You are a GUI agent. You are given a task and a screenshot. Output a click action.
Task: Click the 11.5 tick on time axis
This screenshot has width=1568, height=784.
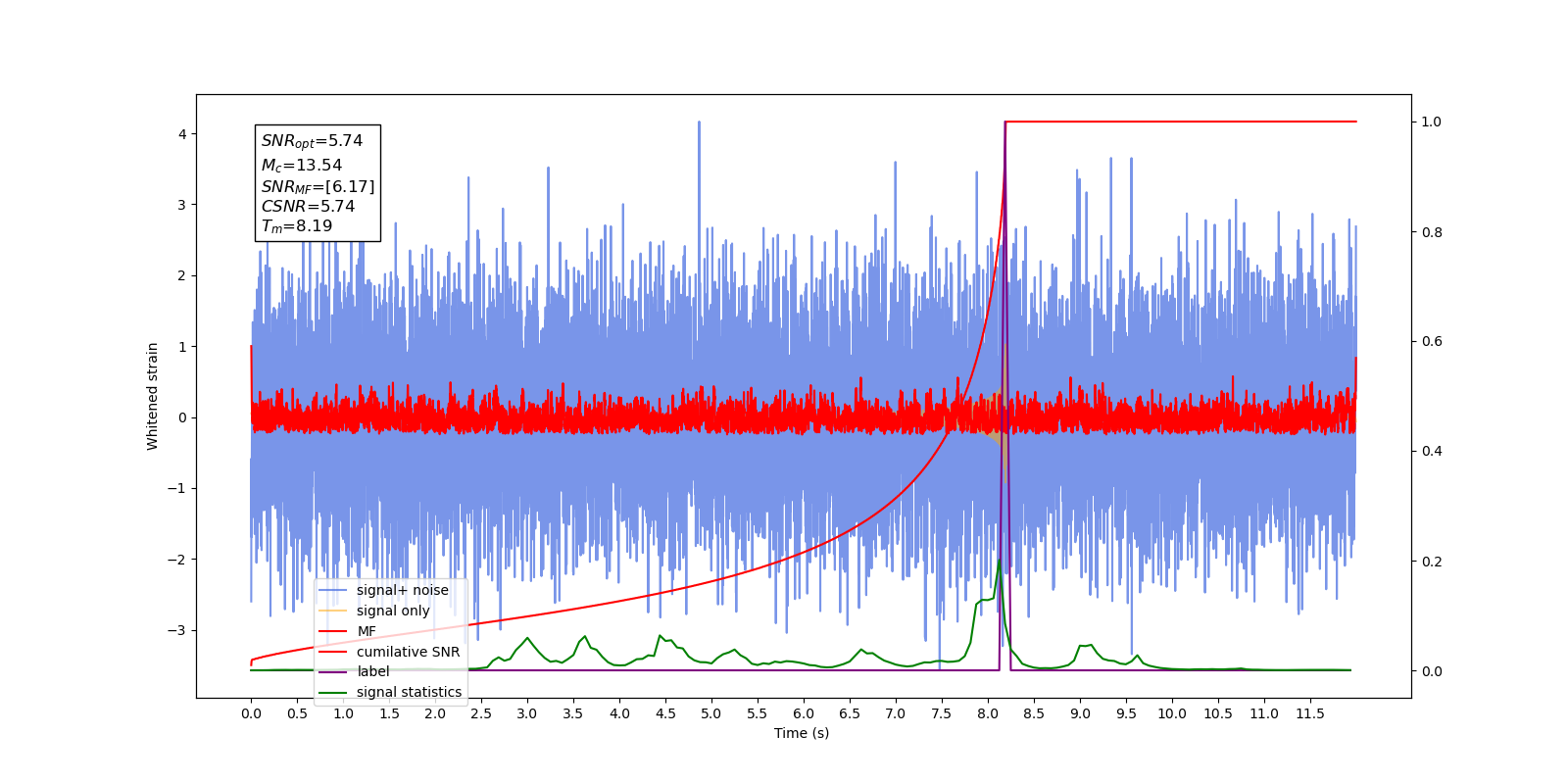(1310, 713)
